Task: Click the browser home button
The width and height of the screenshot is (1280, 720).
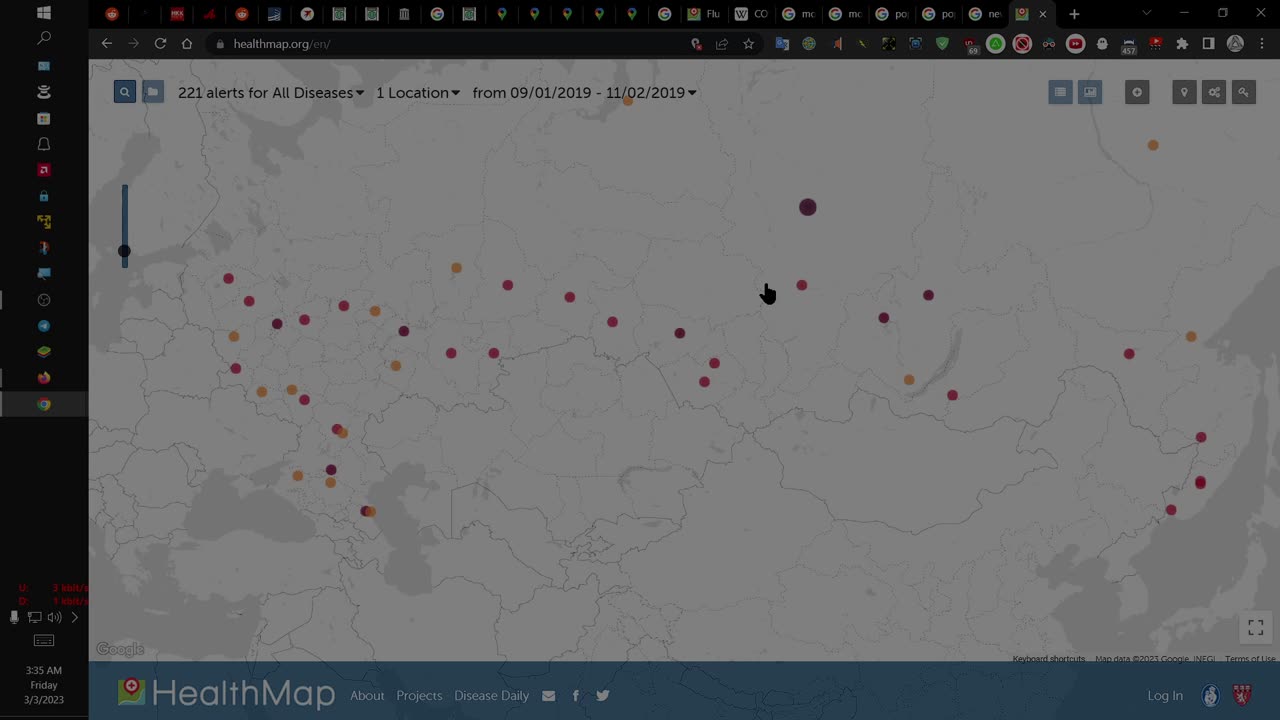Action: (187, 44)
